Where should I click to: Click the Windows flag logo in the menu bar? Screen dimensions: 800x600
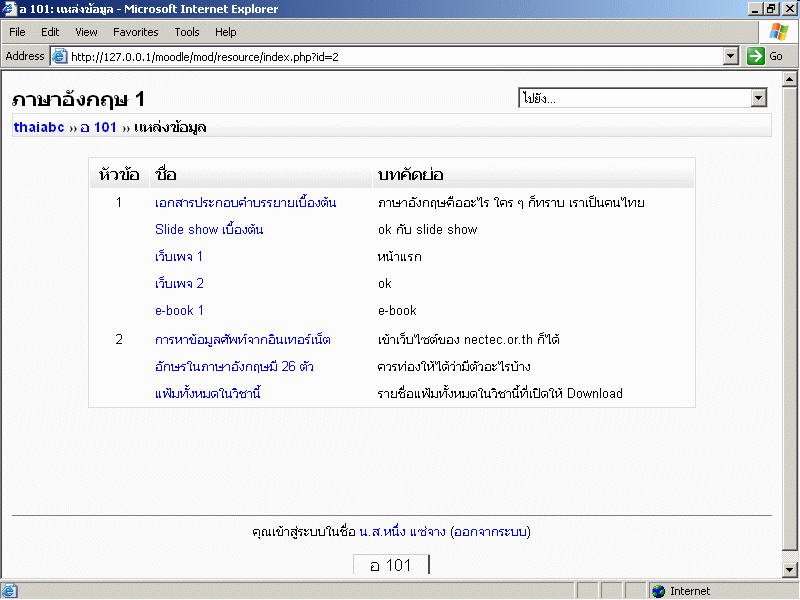click(x=778, y=32)
